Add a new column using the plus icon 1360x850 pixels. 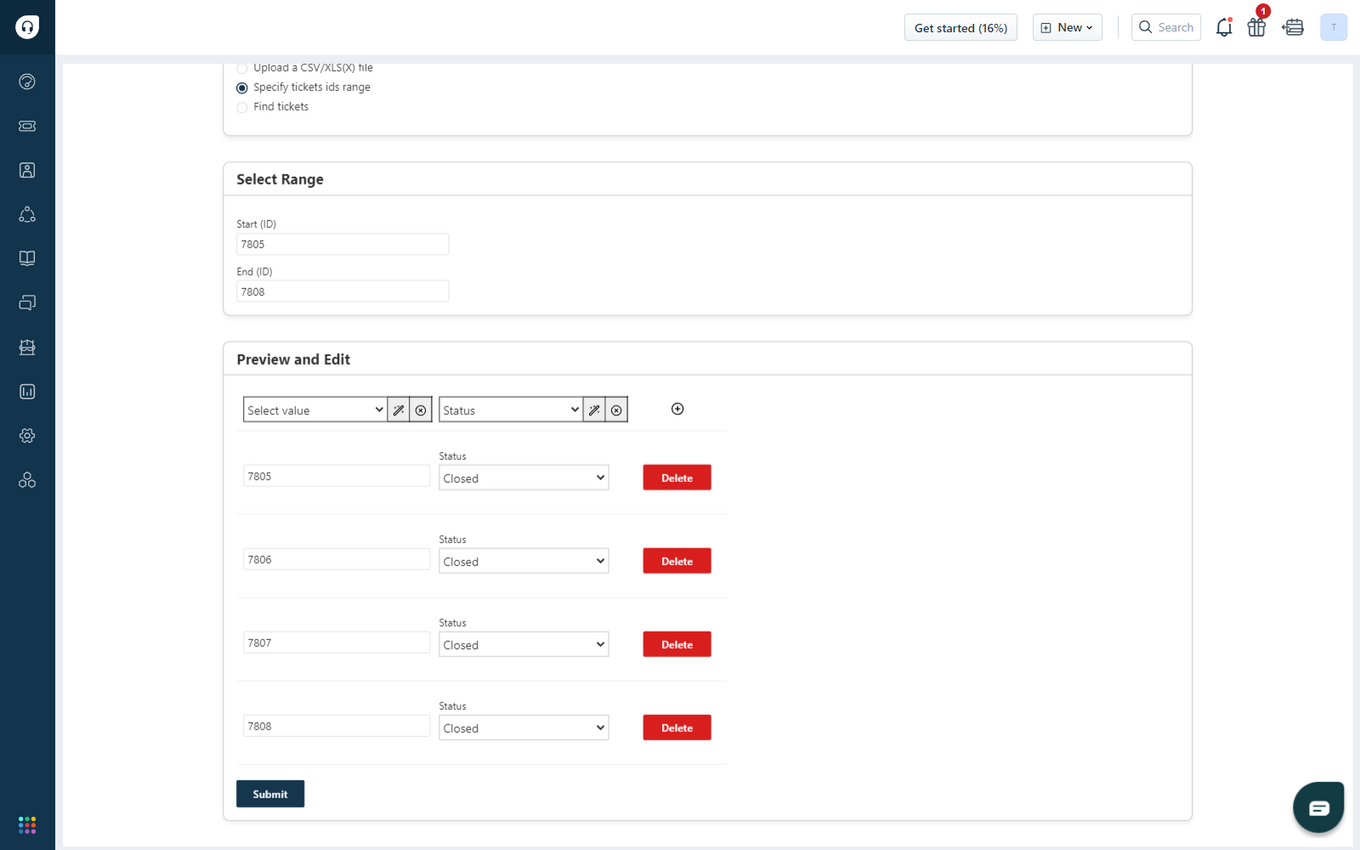(677, 408)
